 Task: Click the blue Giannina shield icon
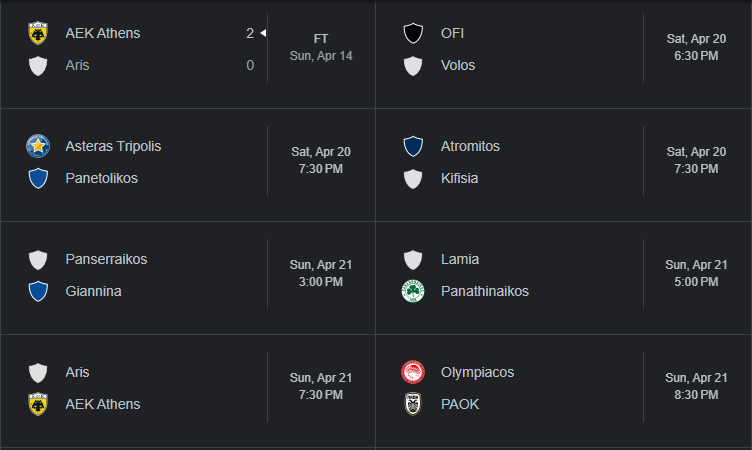(x=38, y=291)
